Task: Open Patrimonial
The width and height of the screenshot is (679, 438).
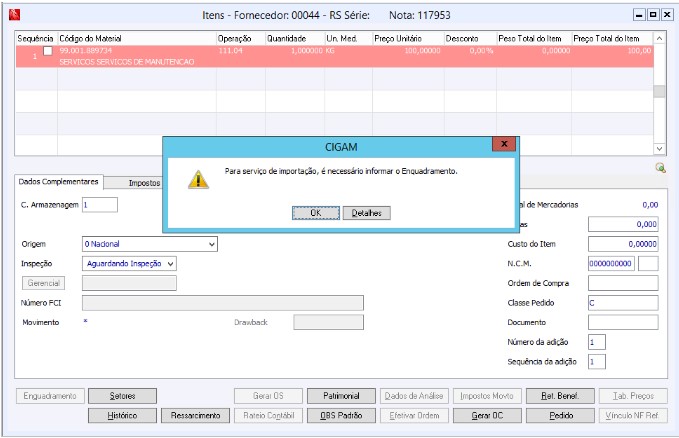Action: (341, 396)
